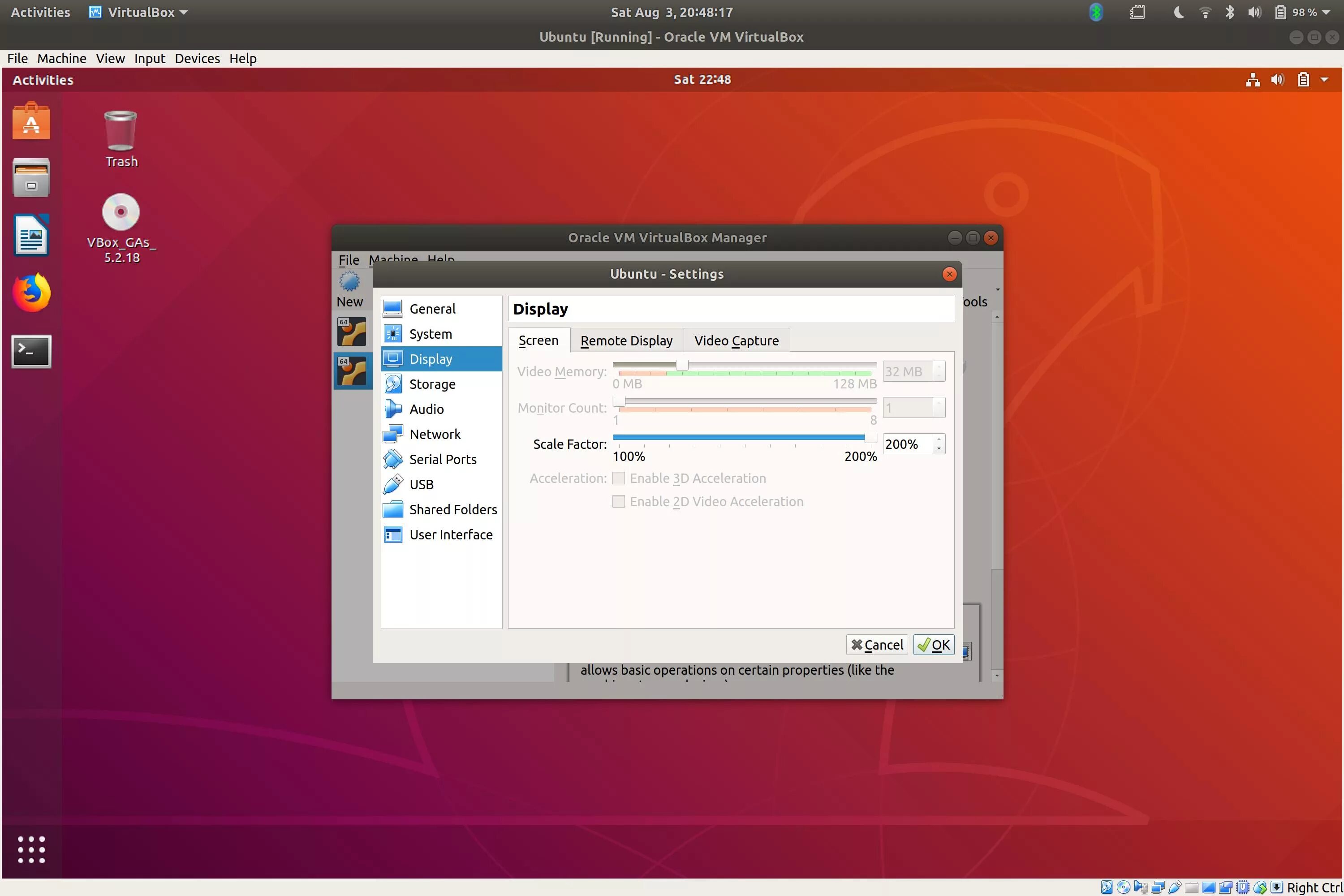Screen dimensions: 1344x896
Task: Click the Video Memory slider handle
Action: coord(682,365)
